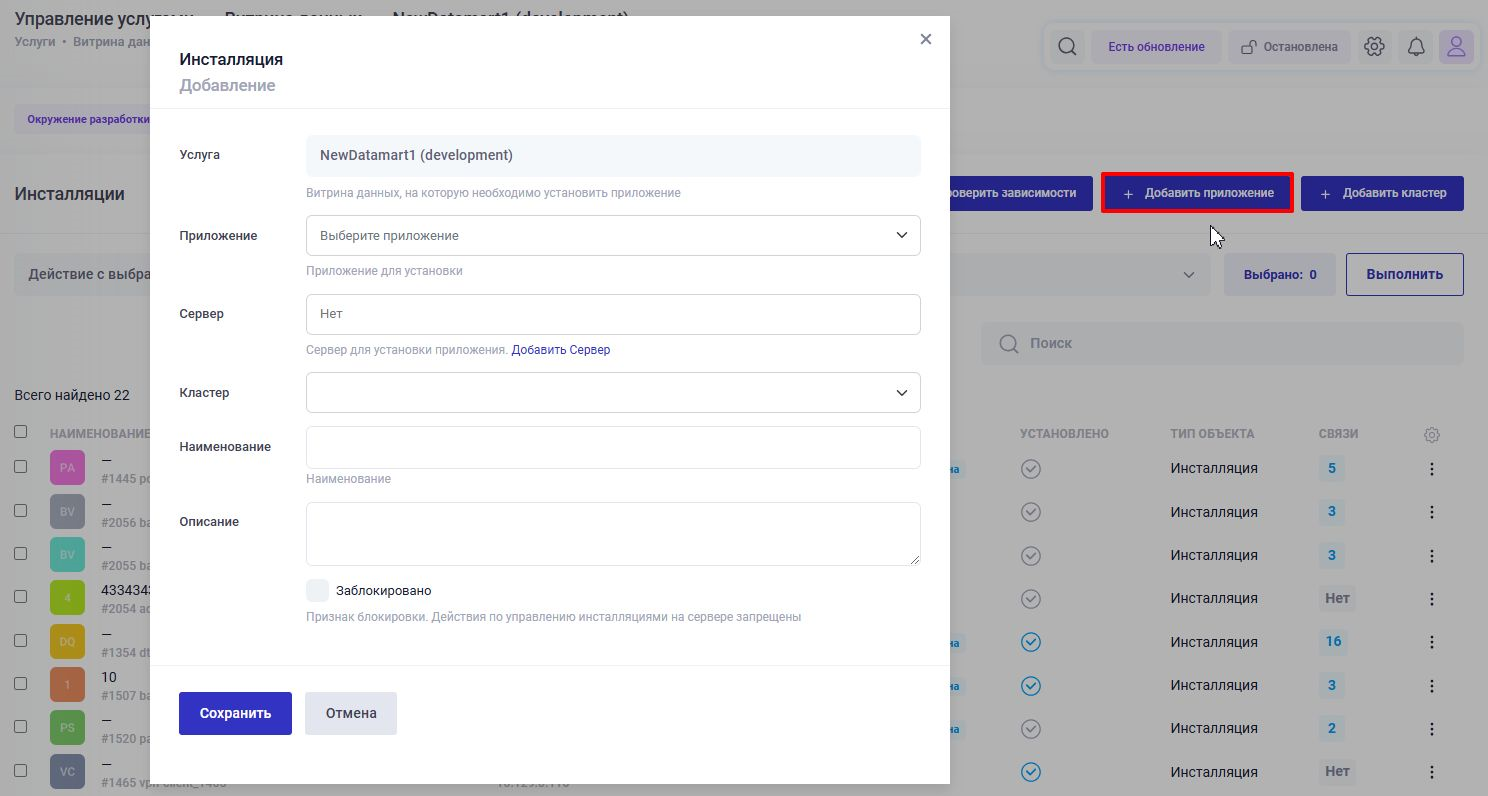Image resolution: width=1488 pixels, height=796 pixels.
Task: Open table column settings gear icon
Action: [1431, 435]
